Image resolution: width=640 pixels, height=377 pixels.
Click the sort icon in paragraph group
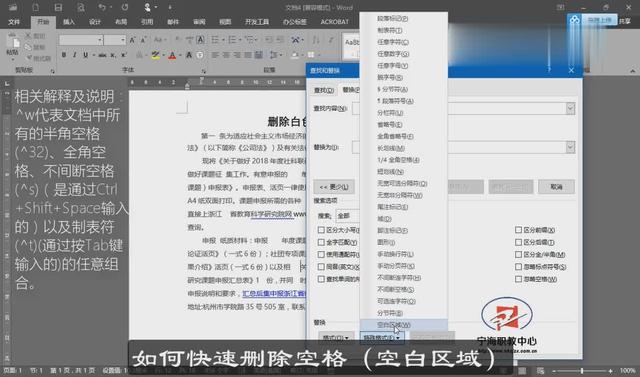tap(315, 40)
